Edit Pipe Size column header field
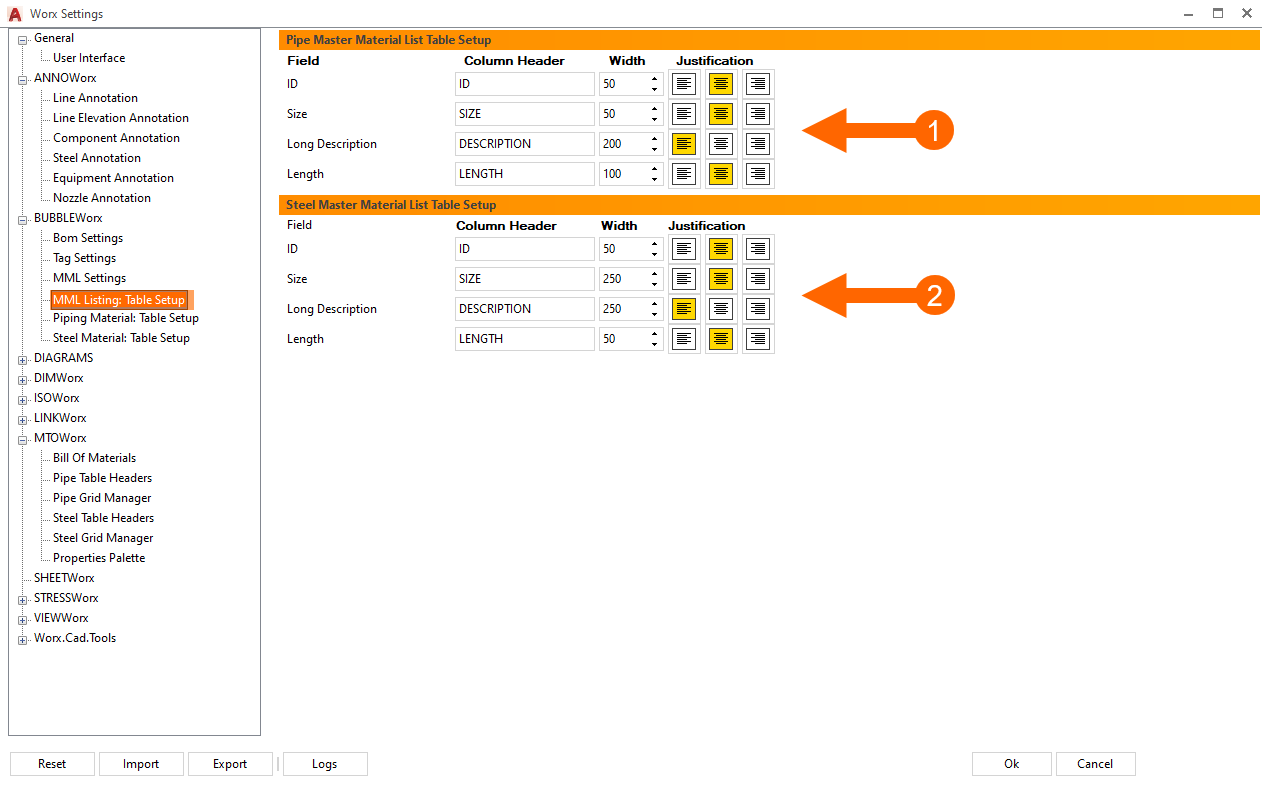Image resolution: width=1262 pixels, height=790 pixels. [x=525, y=114]
